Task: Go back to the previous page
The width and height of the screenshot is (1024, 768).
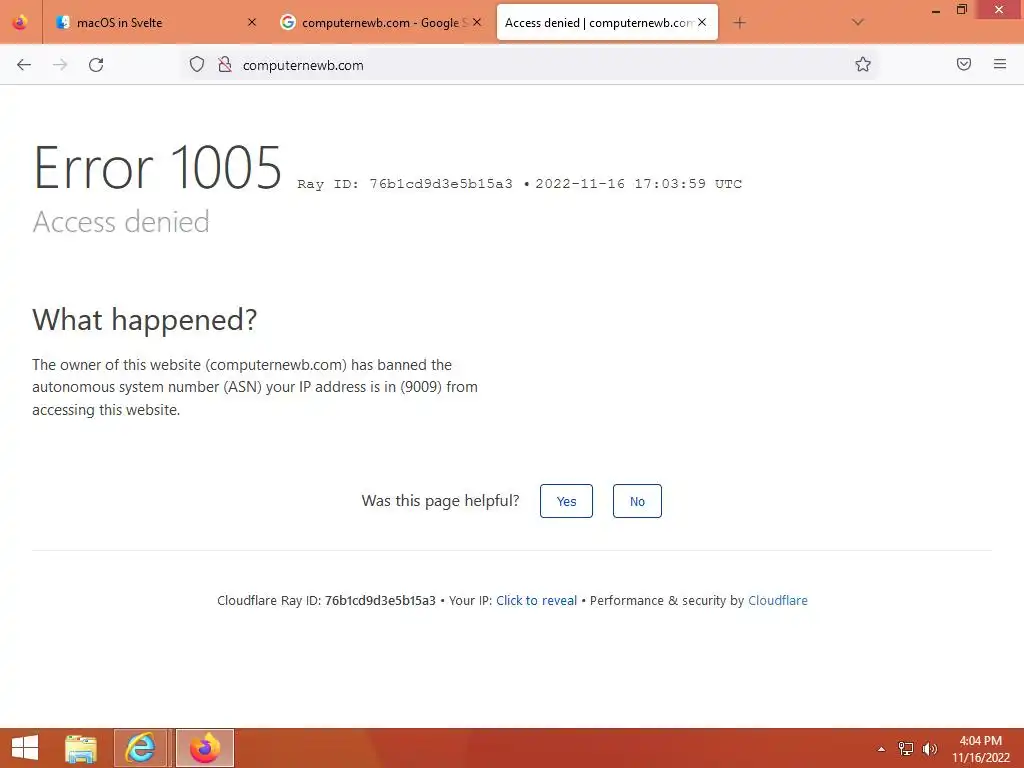Action: 24,65
